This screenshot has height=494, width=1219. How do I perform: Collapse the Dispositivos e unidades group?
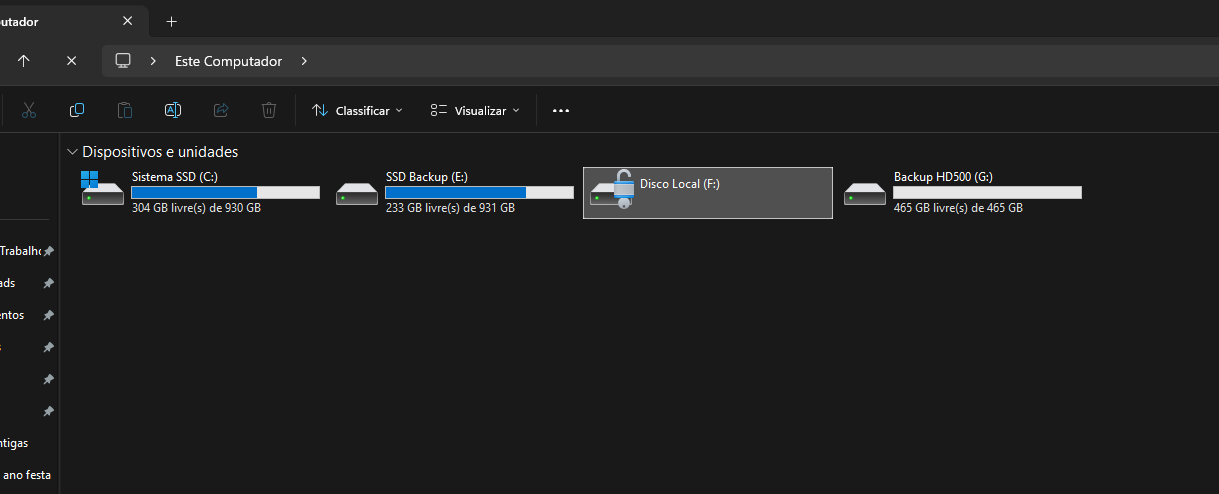point(72,152)
